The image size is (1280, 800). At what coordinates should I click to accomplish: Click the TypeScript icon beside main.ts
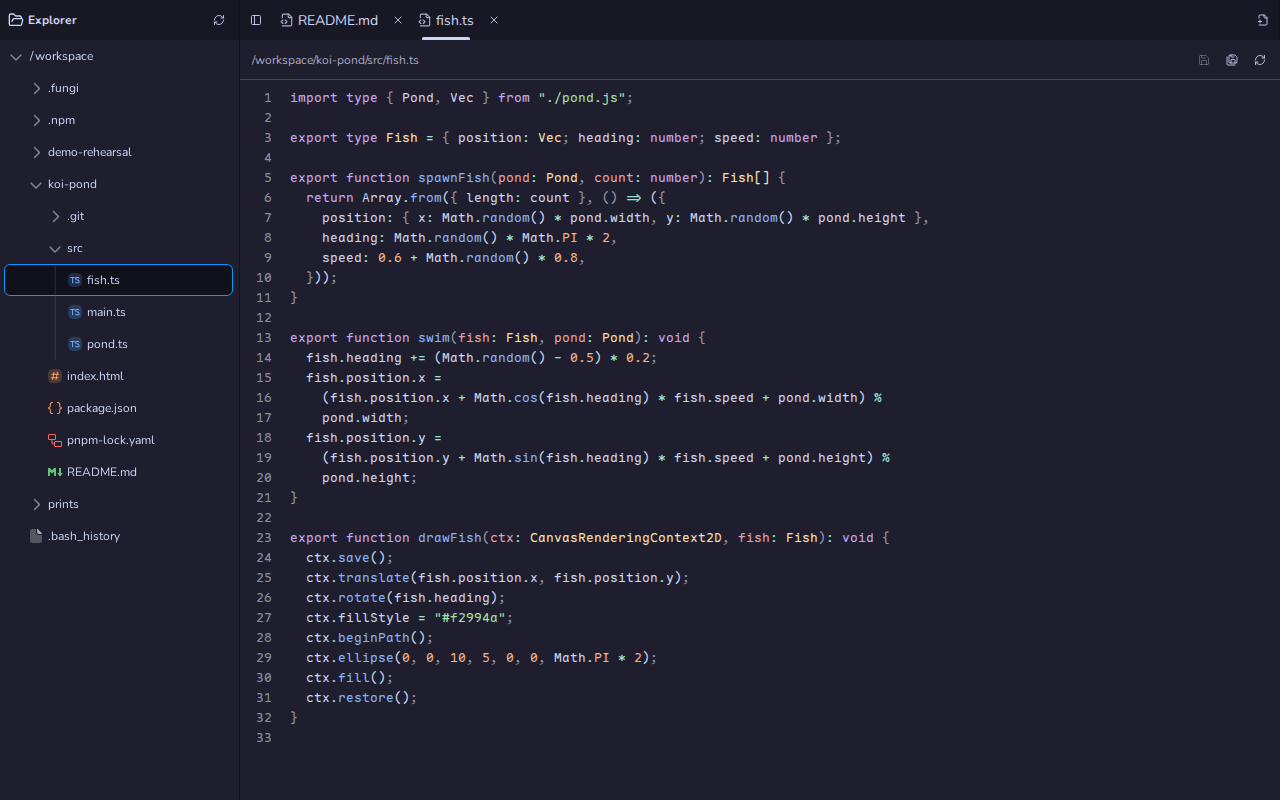click(75, 312)
